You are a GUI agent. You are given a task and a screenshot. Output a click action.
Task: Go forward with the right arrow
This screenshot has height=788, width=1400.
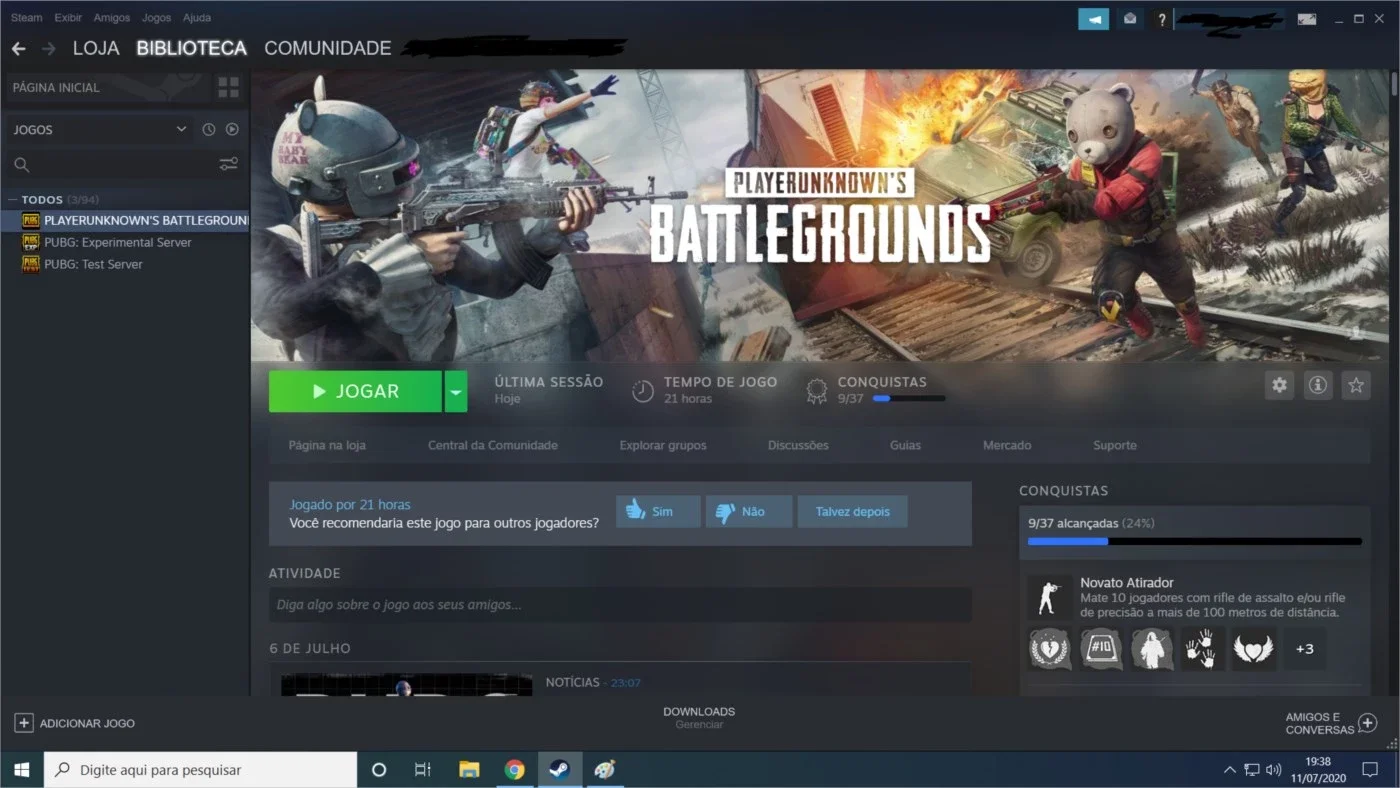click(x=48, y=48)
